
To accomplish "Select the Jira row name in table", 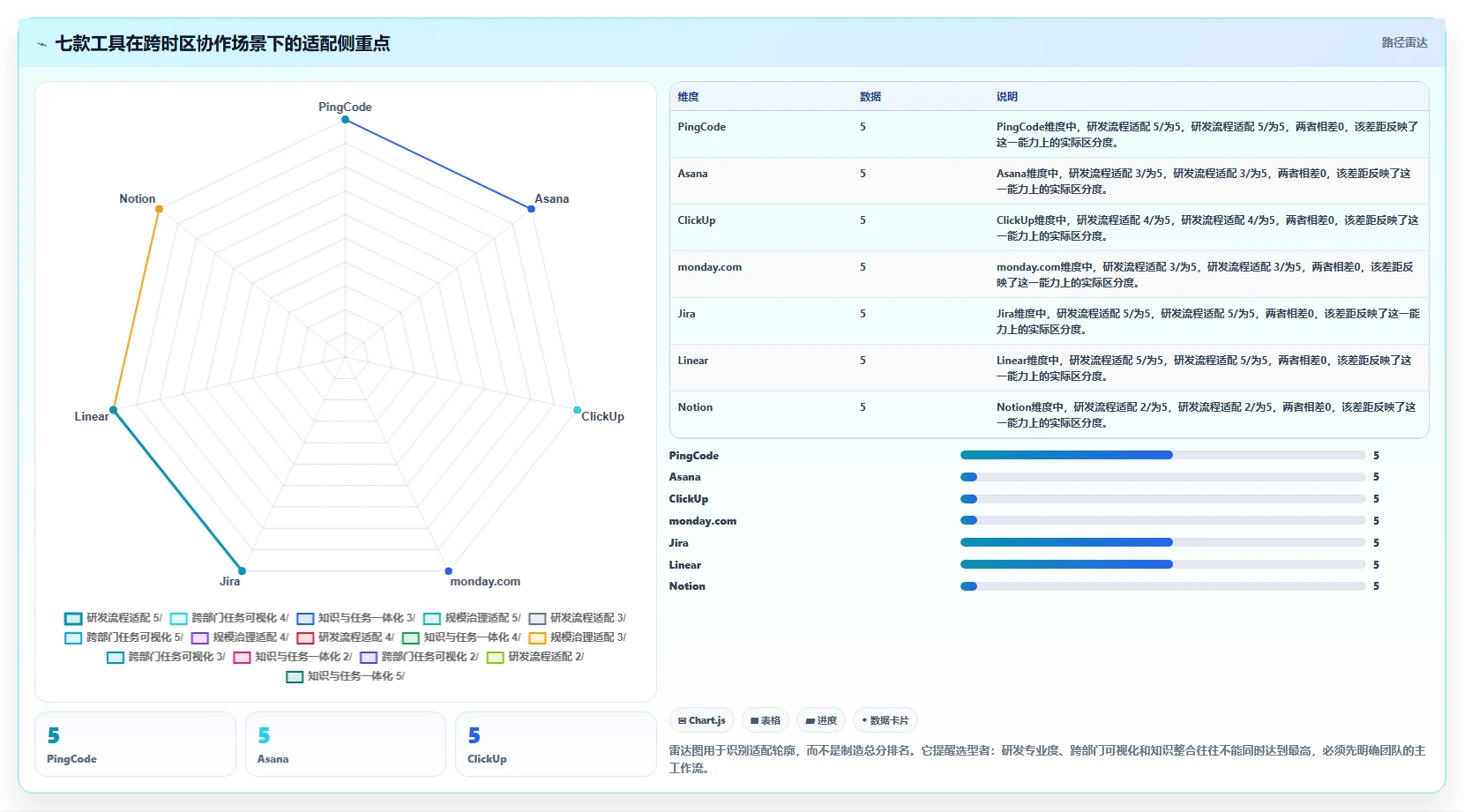I will click(686, 314).
